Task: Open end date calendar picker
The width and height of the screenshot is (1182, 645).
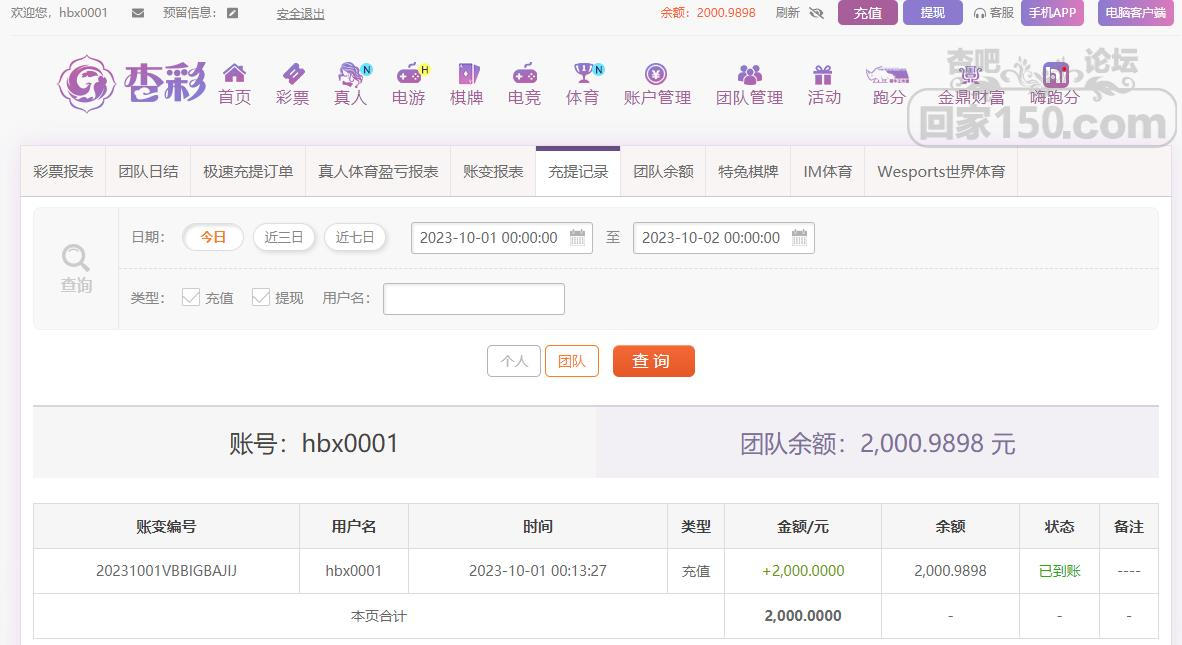Action: [x=799, y=238]
